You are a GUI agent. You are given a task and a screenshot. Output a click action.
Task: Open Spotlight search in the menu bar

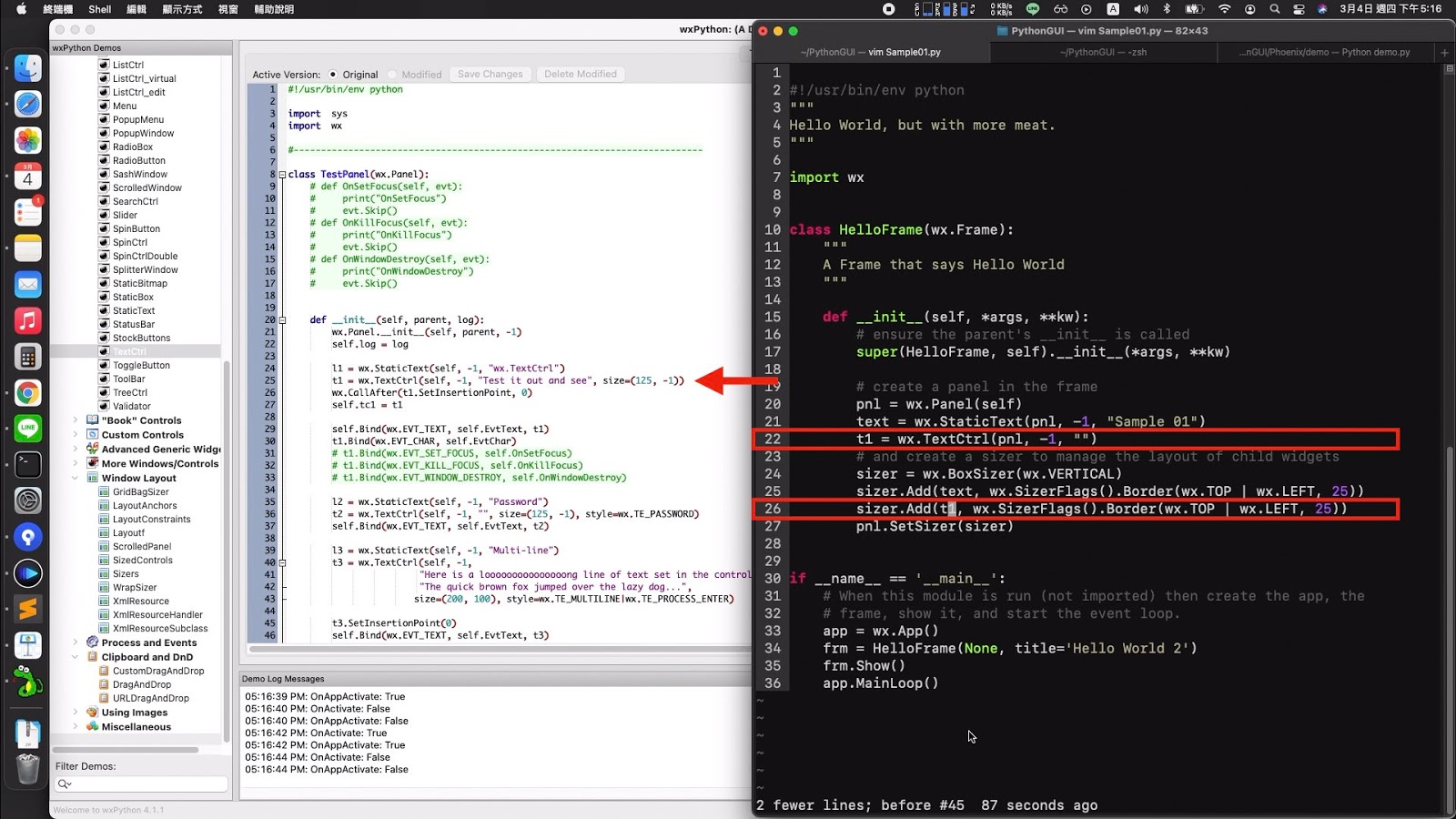[1274, 9]
